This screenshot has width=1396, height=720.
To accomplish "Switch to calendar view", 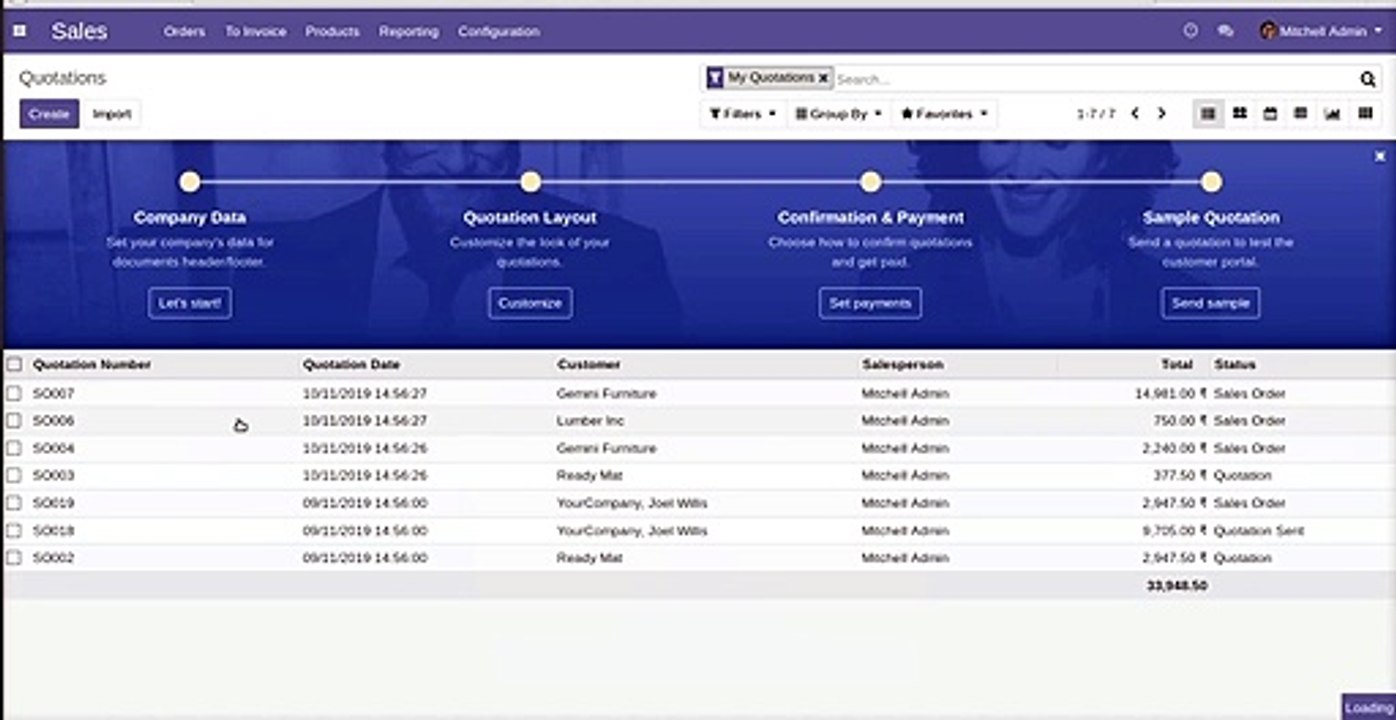I will (x=1270, y=114).
